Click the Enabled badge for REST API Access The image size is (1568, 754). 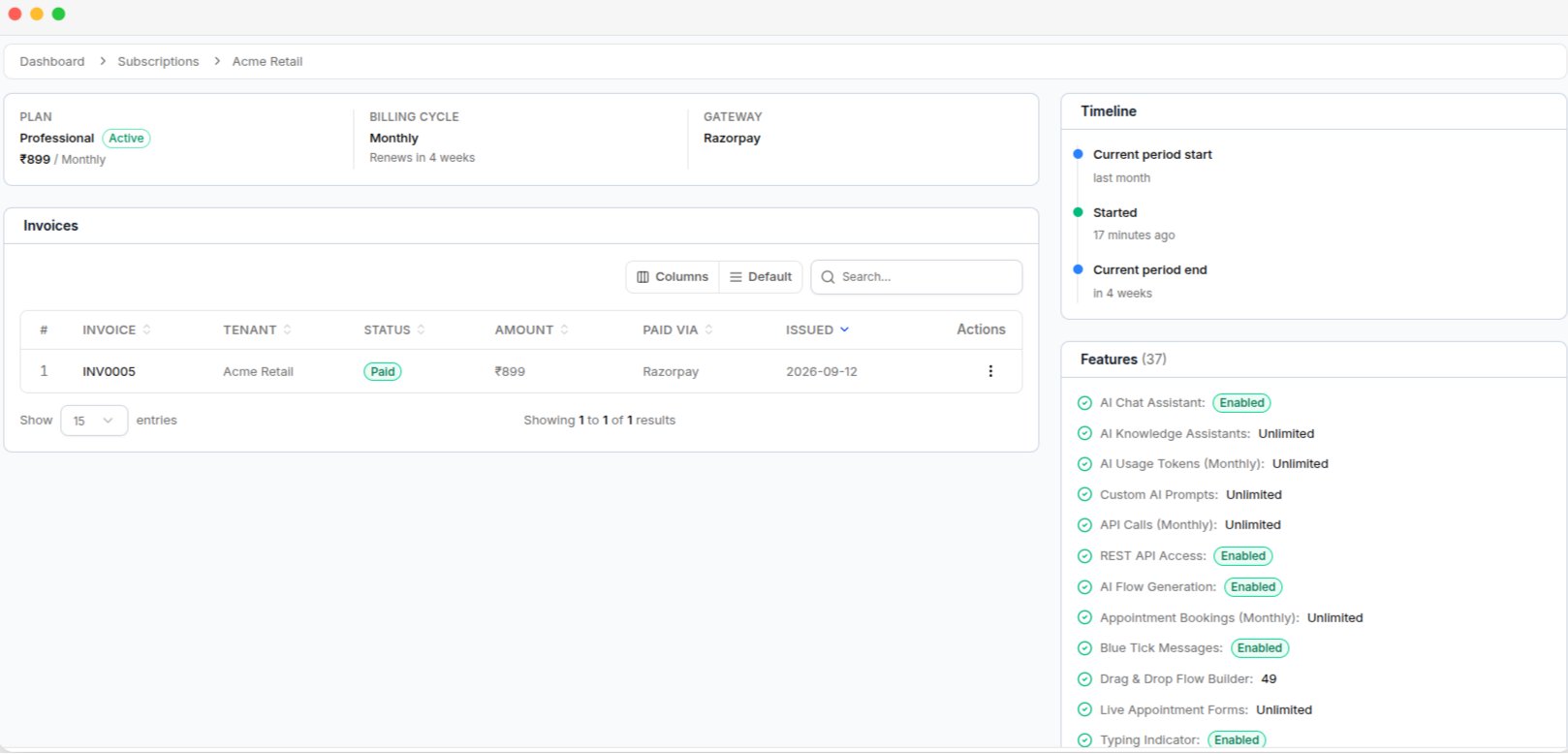point(1243,556)
